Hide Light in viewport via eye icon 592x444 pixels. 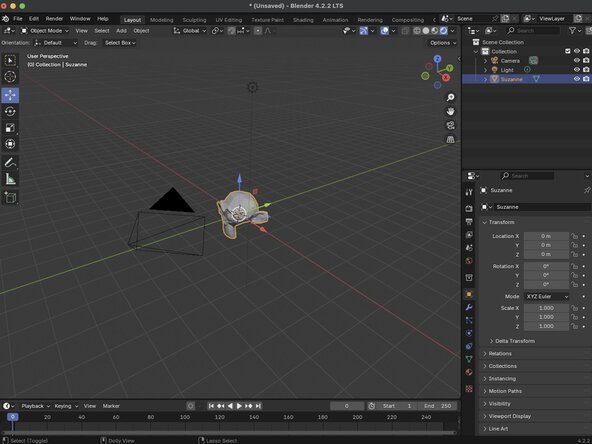tap(577, 70)
